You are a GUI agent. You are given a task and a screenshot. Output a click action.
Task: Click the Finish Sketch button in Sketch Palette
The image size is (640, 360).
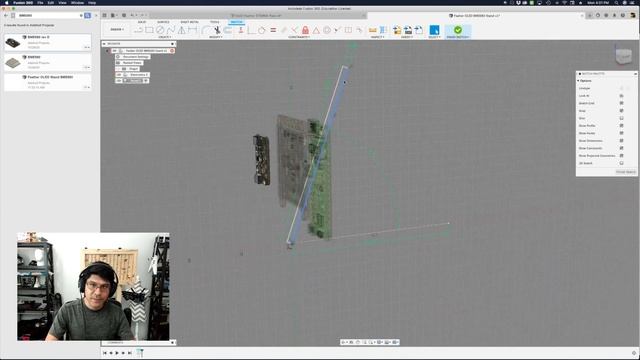[625, 172]
